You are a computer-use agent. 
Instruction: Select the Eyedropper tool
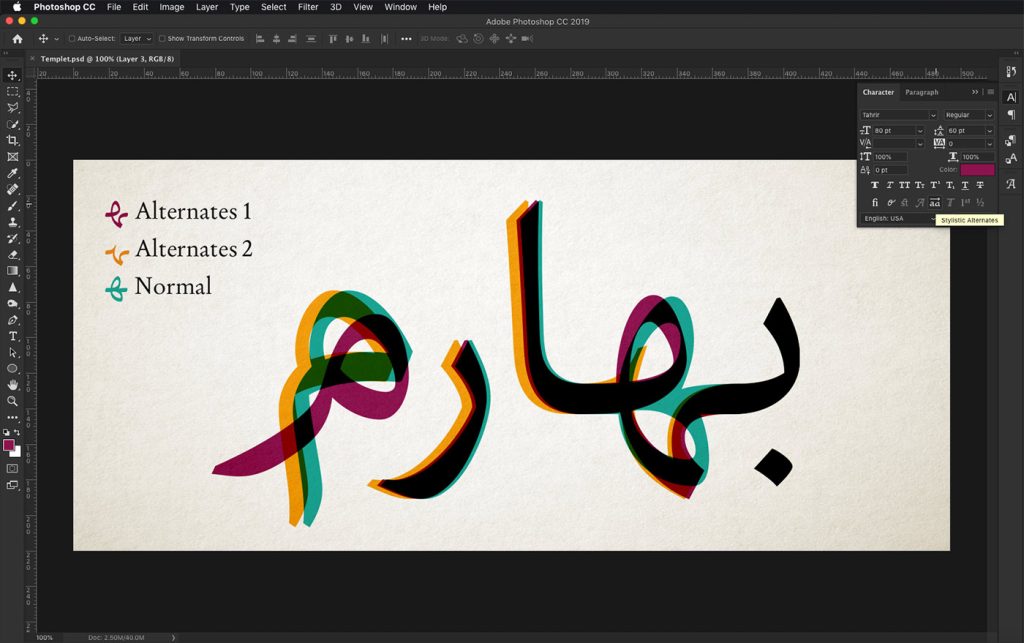click(13, 173)
